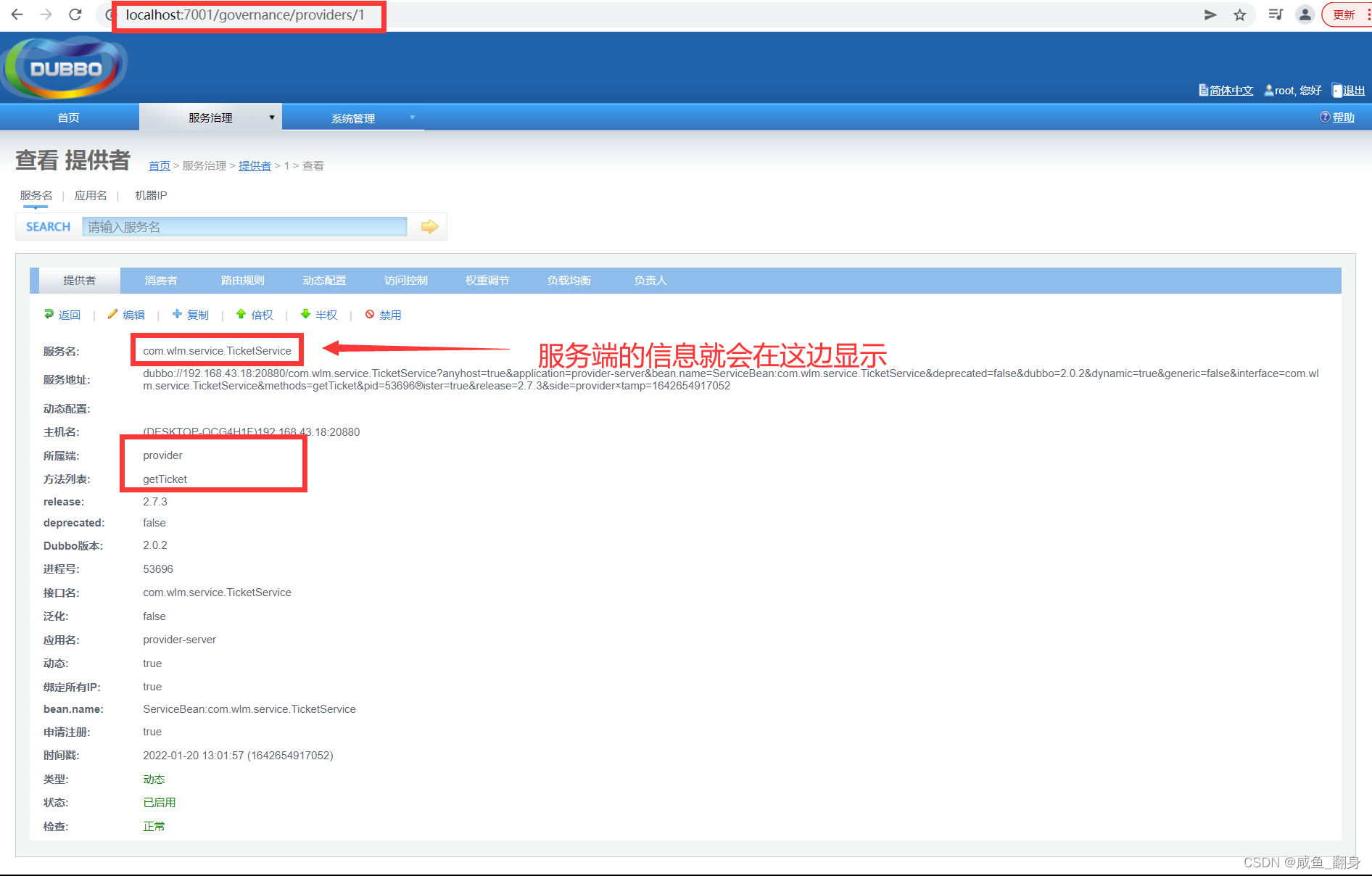Select the 服务名 search type
The width and height of the screenshot is (1372, 876).
click(36, 196)
